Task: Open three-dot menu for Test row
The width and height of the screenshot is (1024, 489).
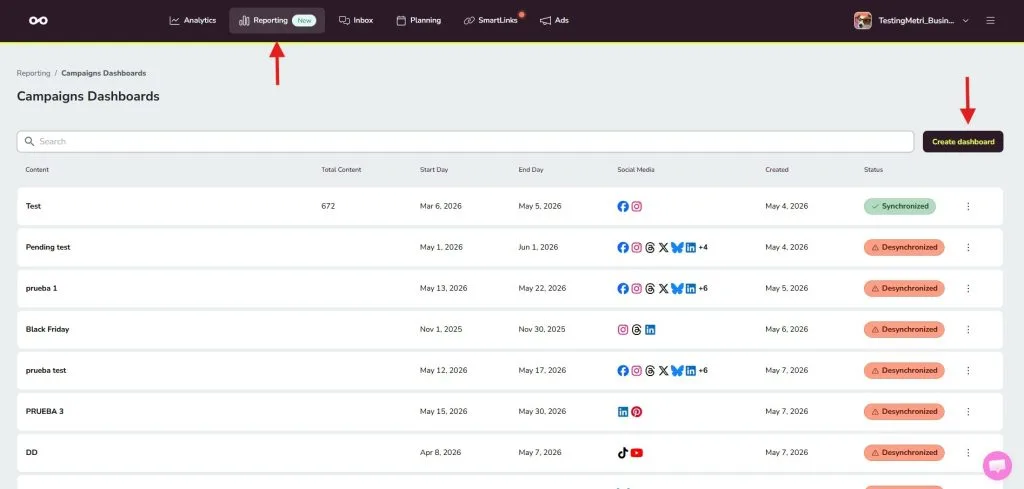Action: (x=968, y=206)
